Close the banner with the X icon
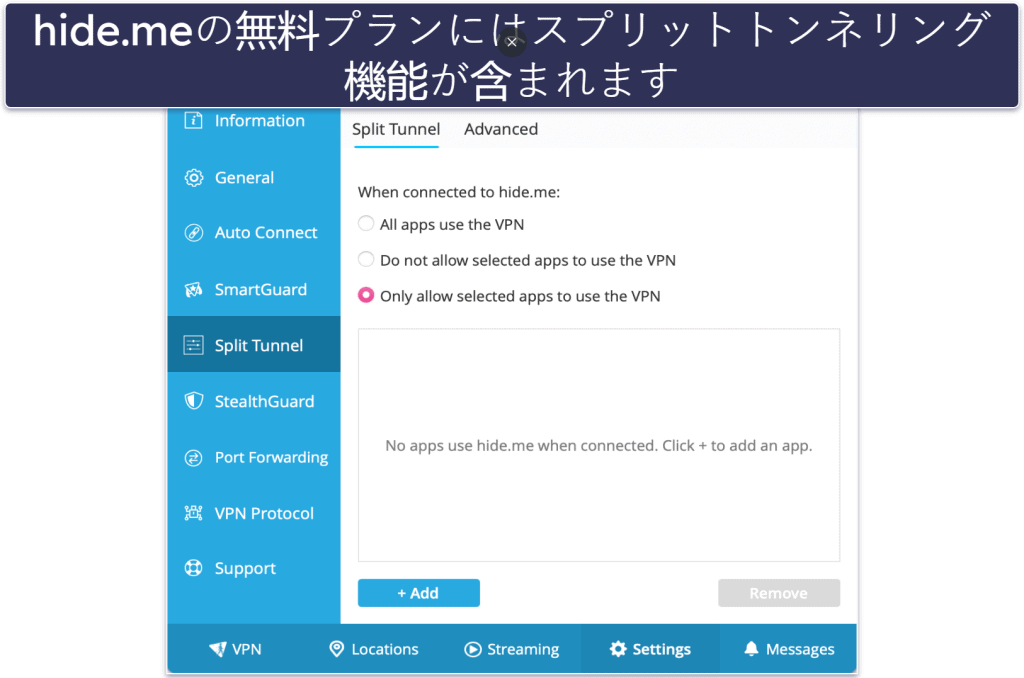The height and width of the screenshot is (678, 1024). coord(512,42)
